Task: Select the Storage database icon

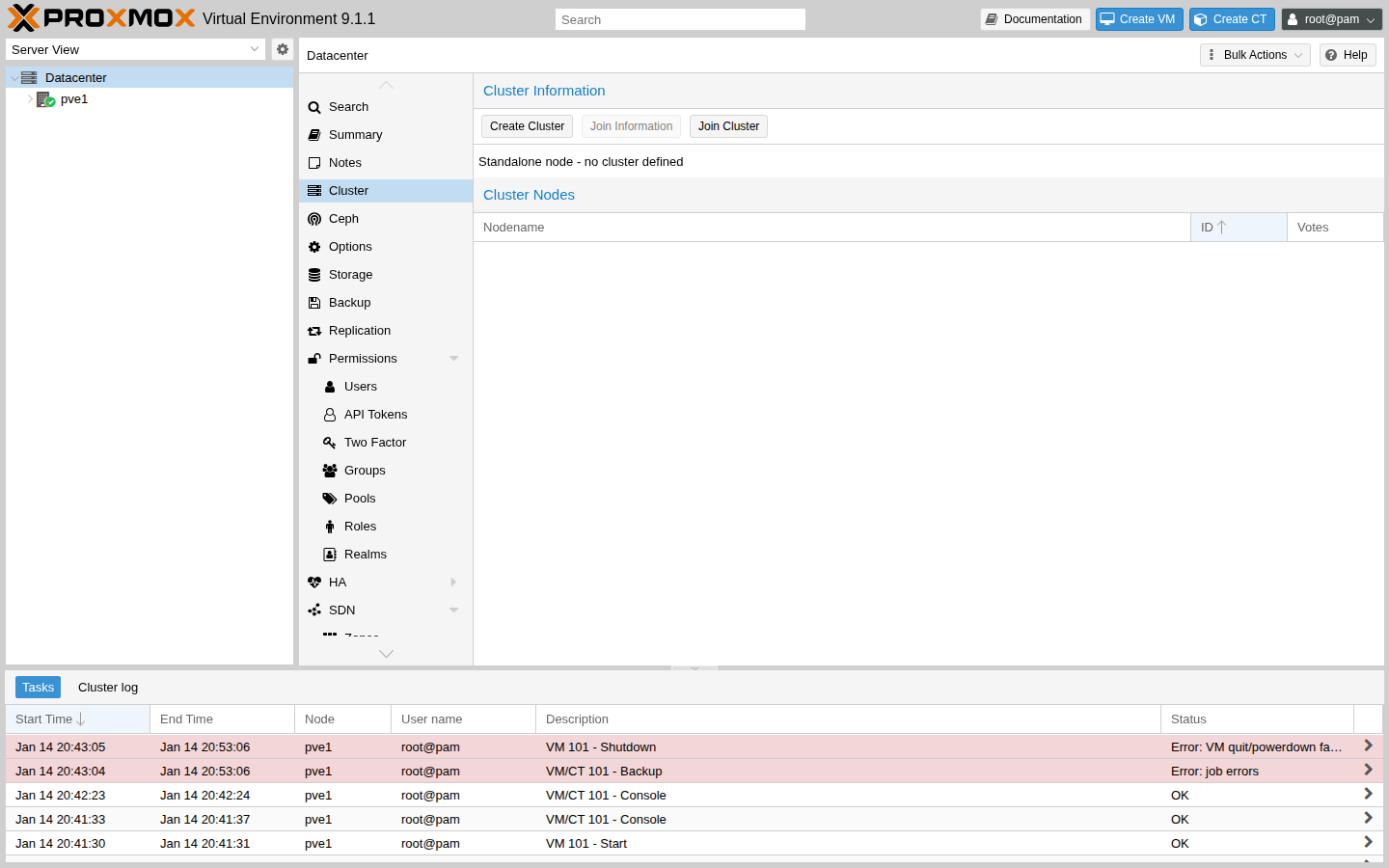Action: (314, 275)
